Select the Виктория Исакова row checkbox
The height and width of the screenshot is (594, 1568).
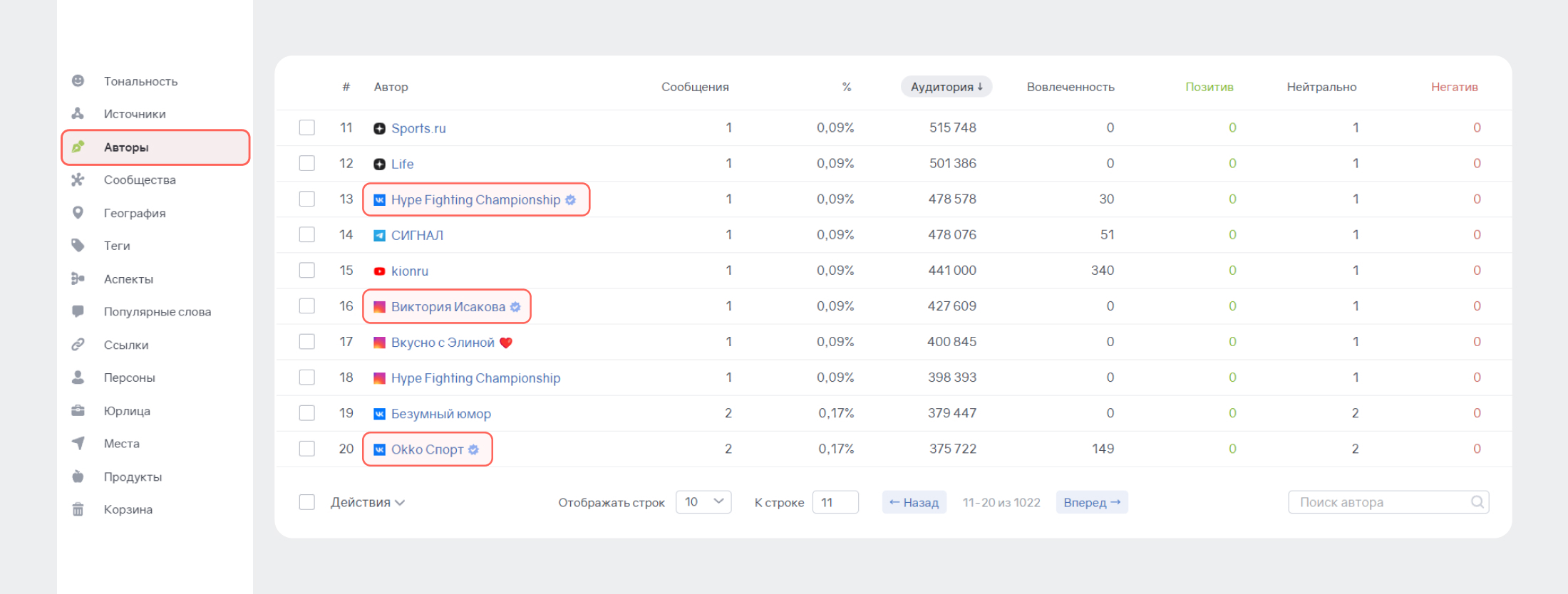click(x=307, y=306)
